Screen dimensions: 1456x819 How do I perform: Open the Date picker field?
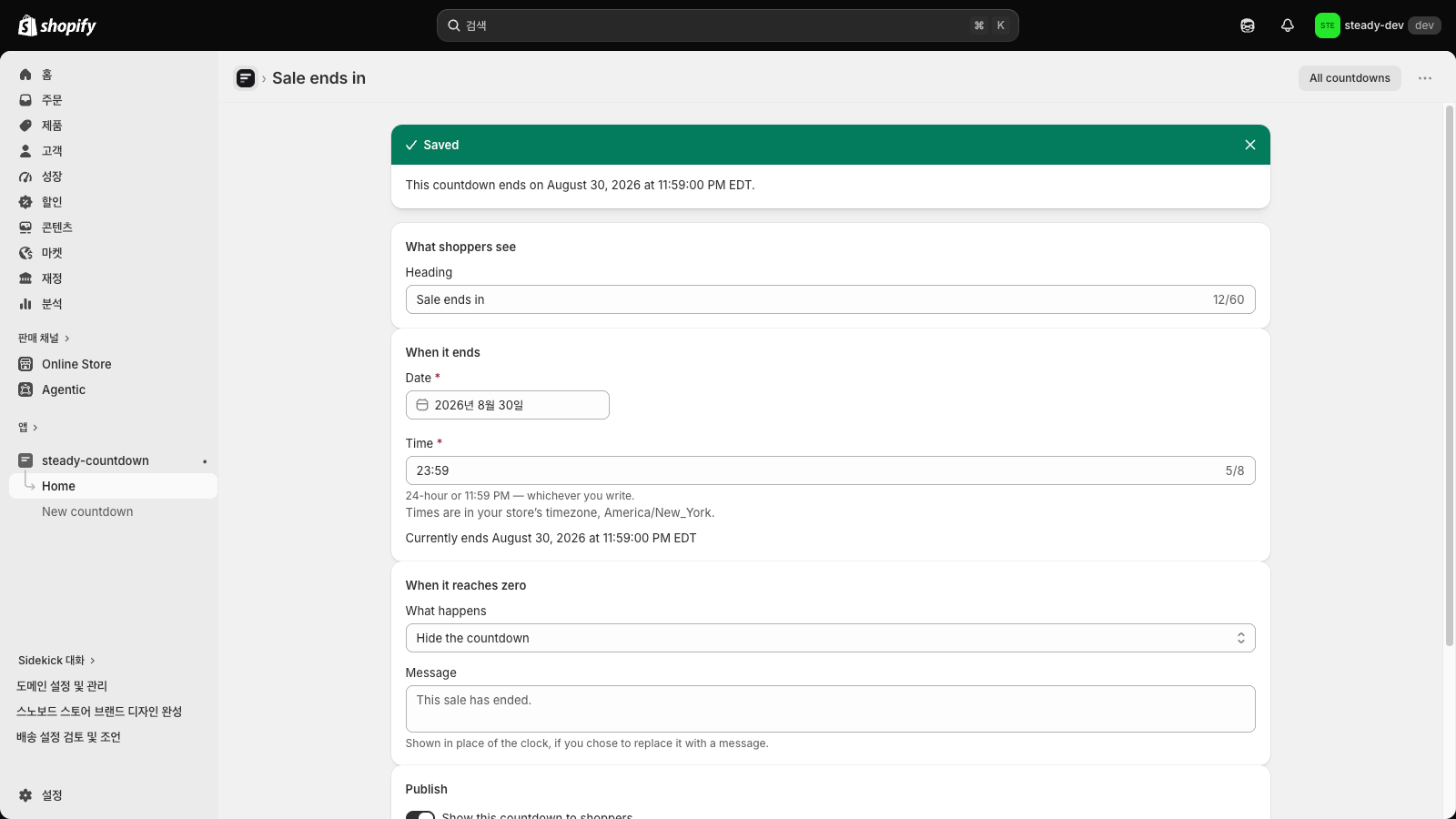tap(508, 405)
